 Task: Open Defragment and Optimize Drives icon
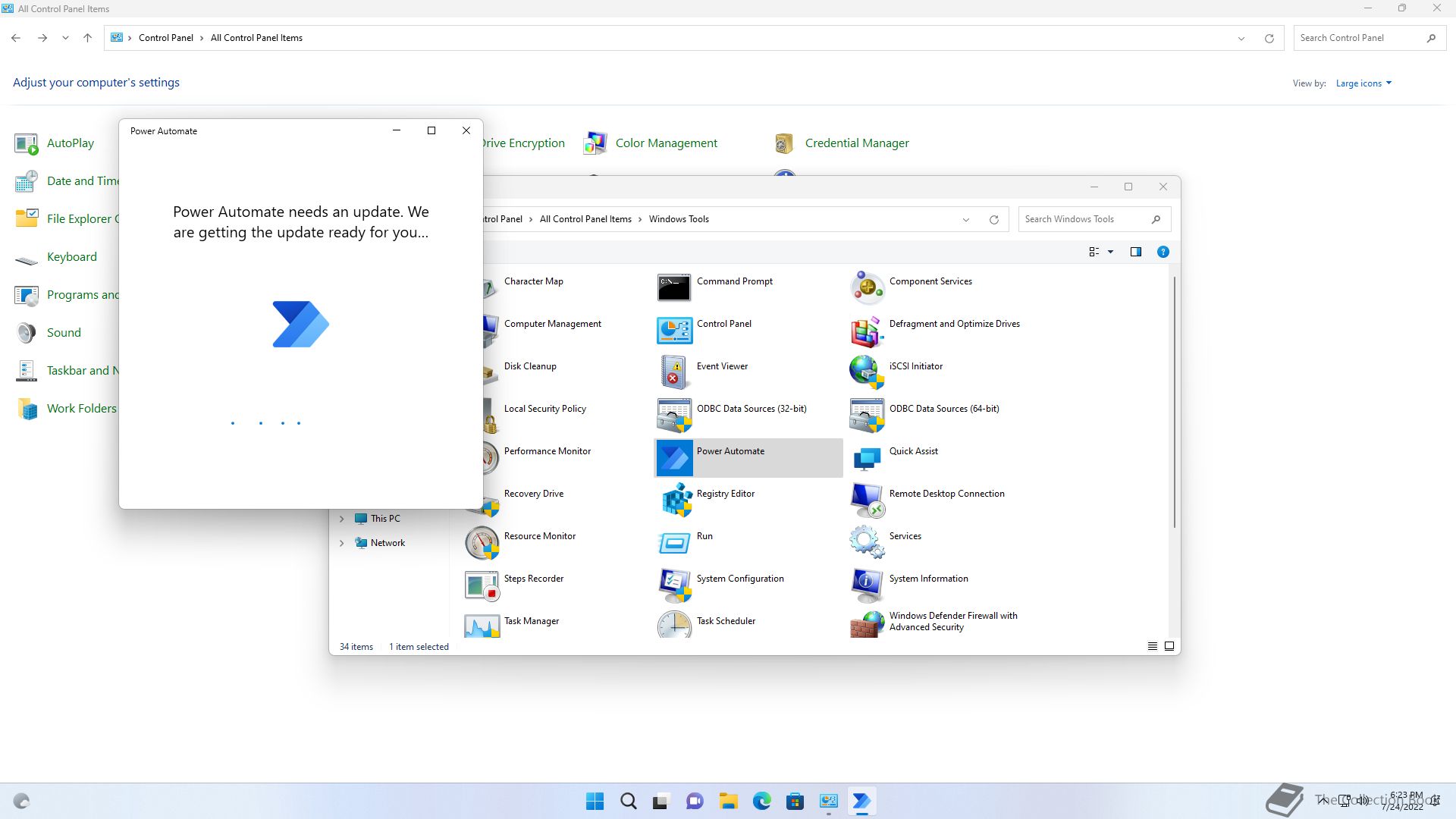click(x=867, y=331)
